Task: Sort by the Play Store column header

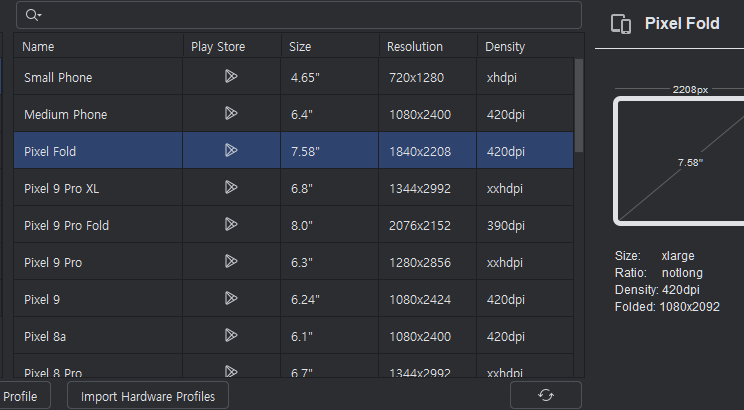Action: (x=232, y=47)
